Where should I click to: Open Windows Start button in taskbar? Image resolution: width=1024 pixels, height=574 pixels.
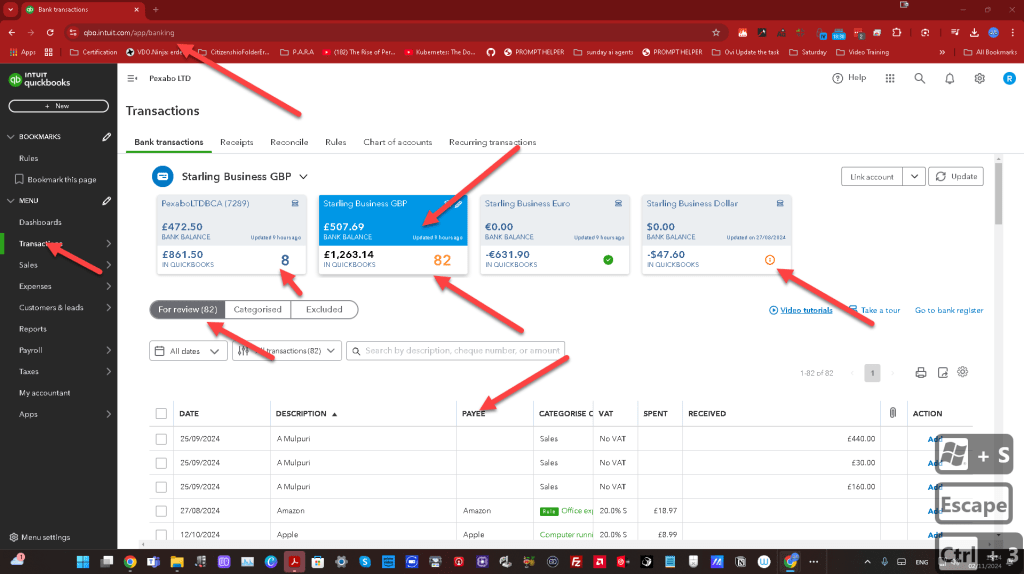coord(83,562)
